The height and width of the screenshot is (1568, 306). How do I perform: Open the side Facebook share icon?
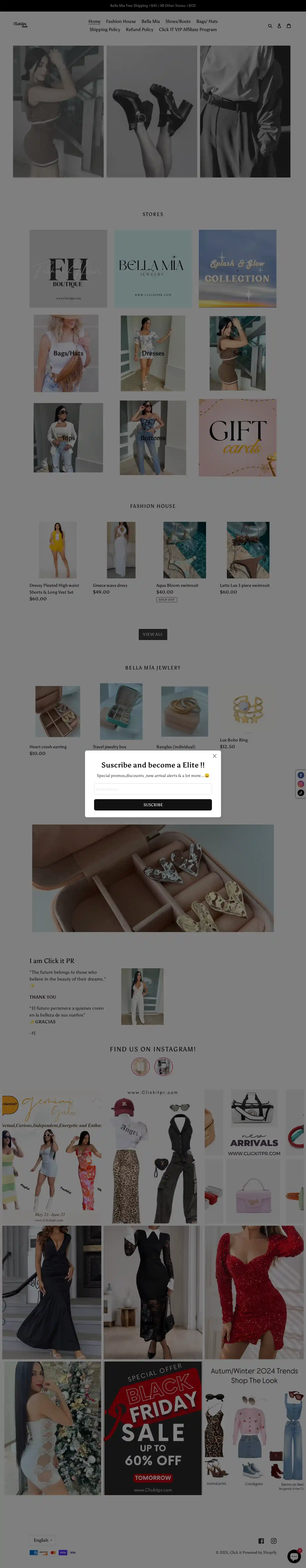301,775
